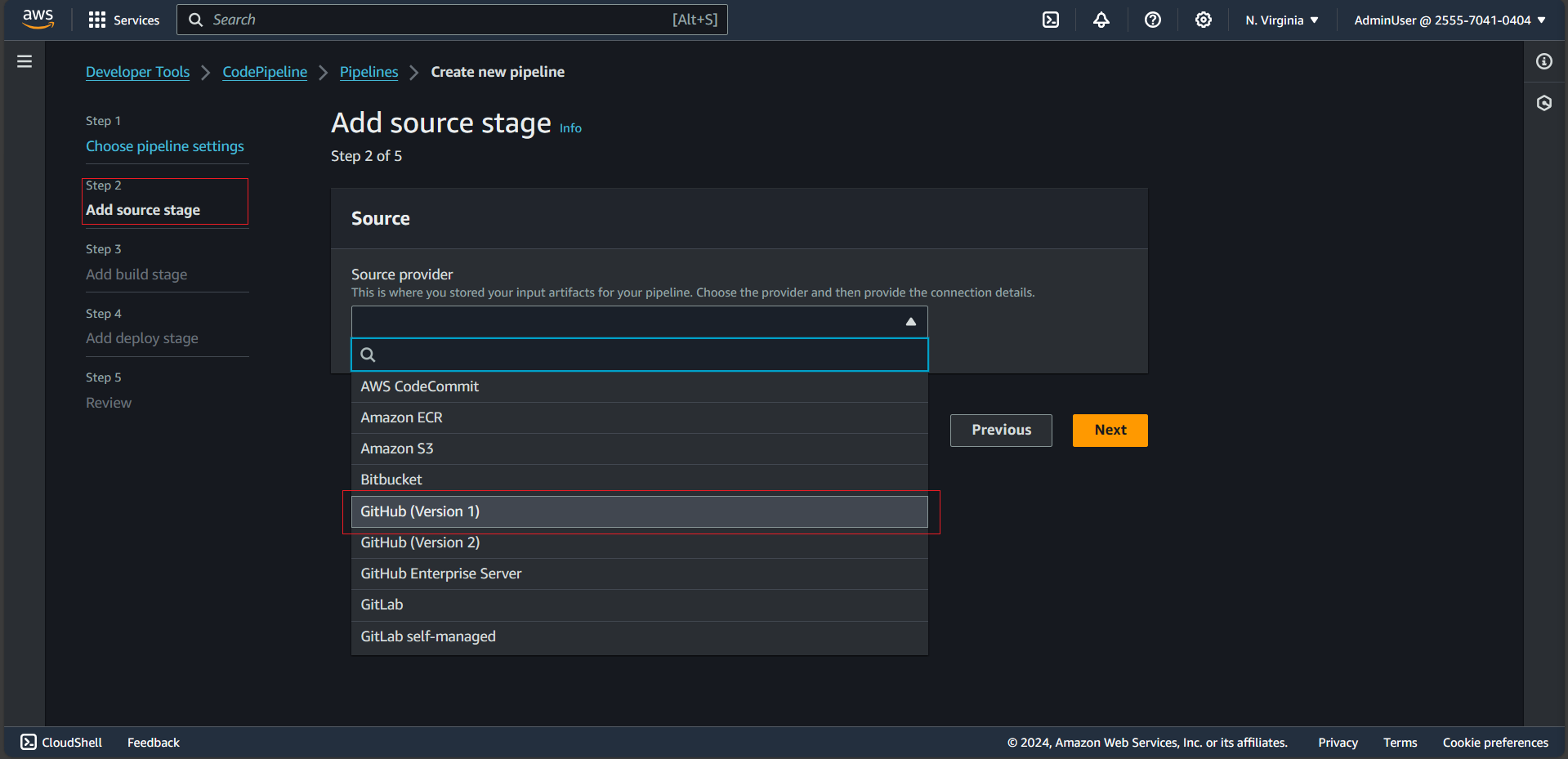Click the Services label in top bar
Viewport: 1568px width, 759px height.
coord(136,20)
